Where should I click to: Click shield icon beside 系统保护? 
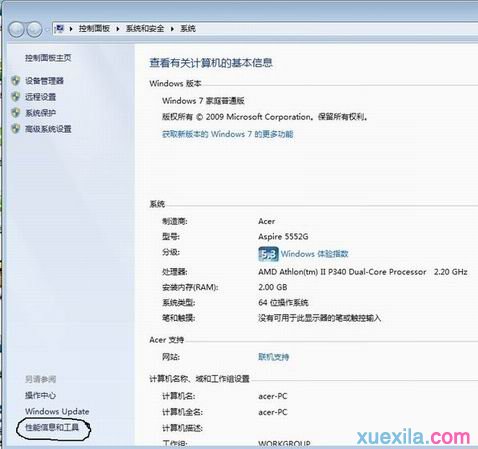point(16,113)
